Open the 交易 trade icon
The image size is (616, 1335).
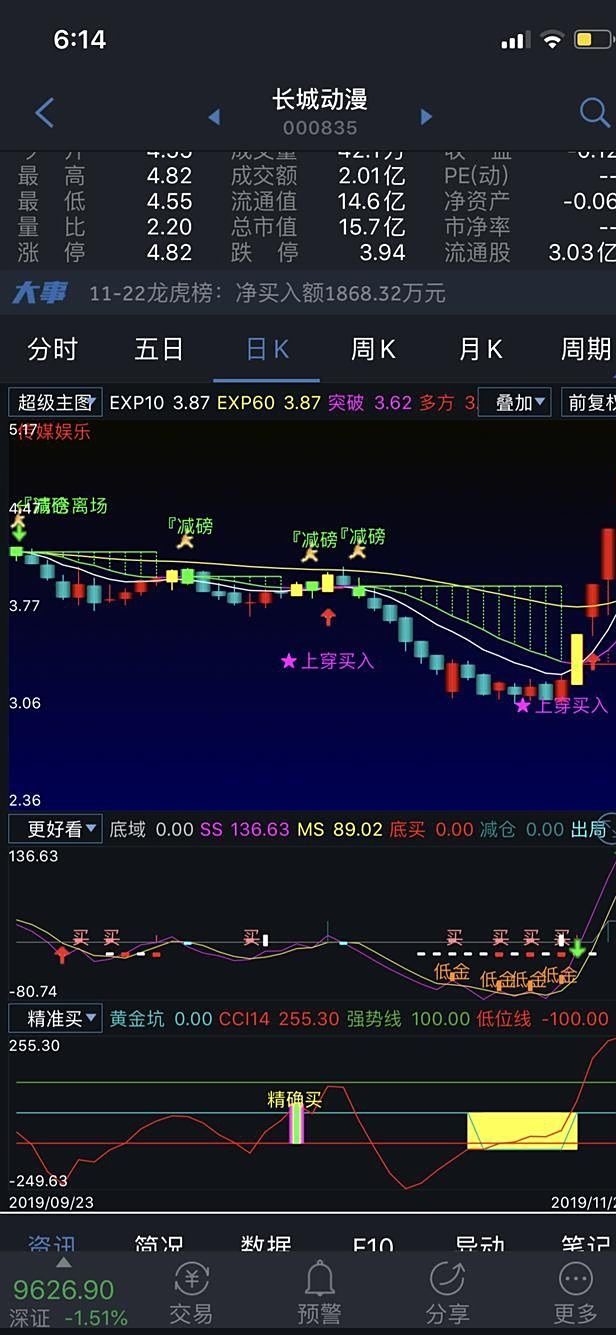point(191,1291)
